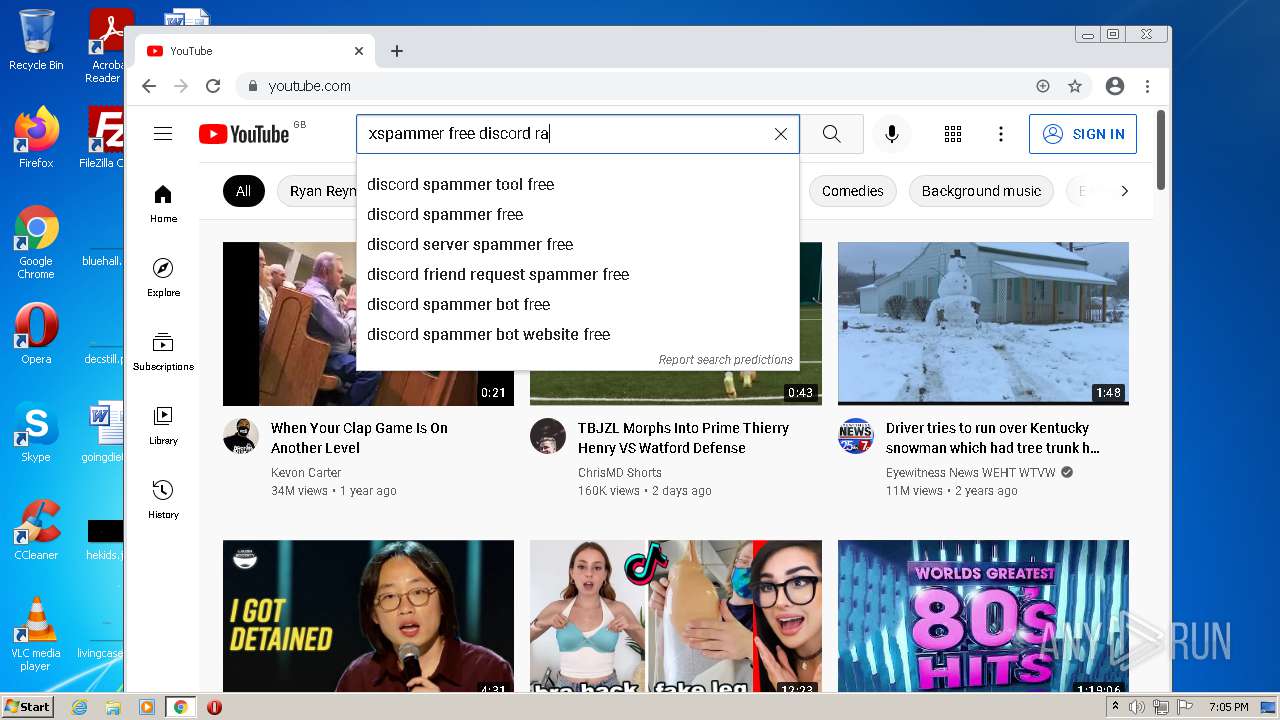
Task: Submit search with the magnifier button
Action: tap(832, 134)
